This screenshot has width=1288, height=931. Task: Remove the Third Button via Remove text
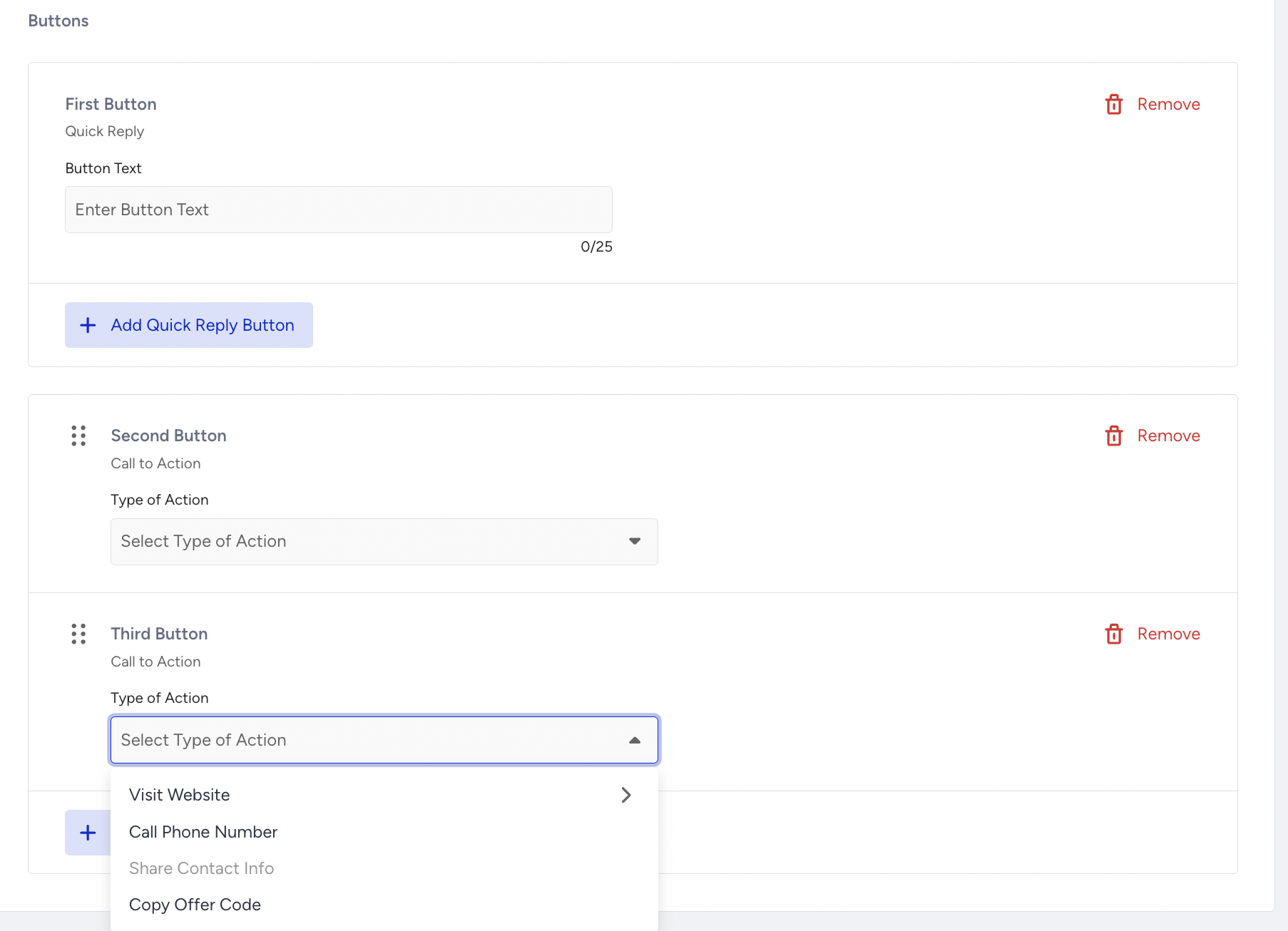point(1168,634)
